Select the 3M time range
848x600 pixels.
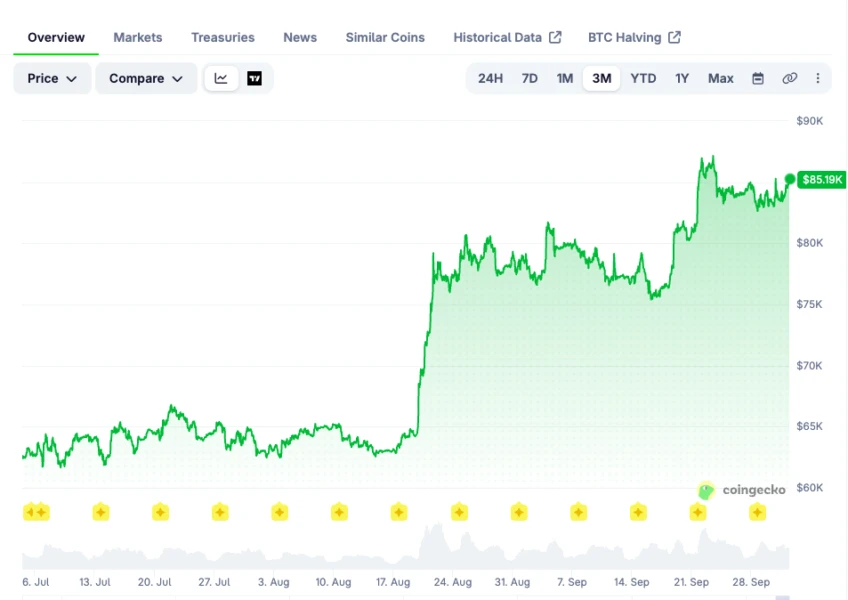(601, 78)
